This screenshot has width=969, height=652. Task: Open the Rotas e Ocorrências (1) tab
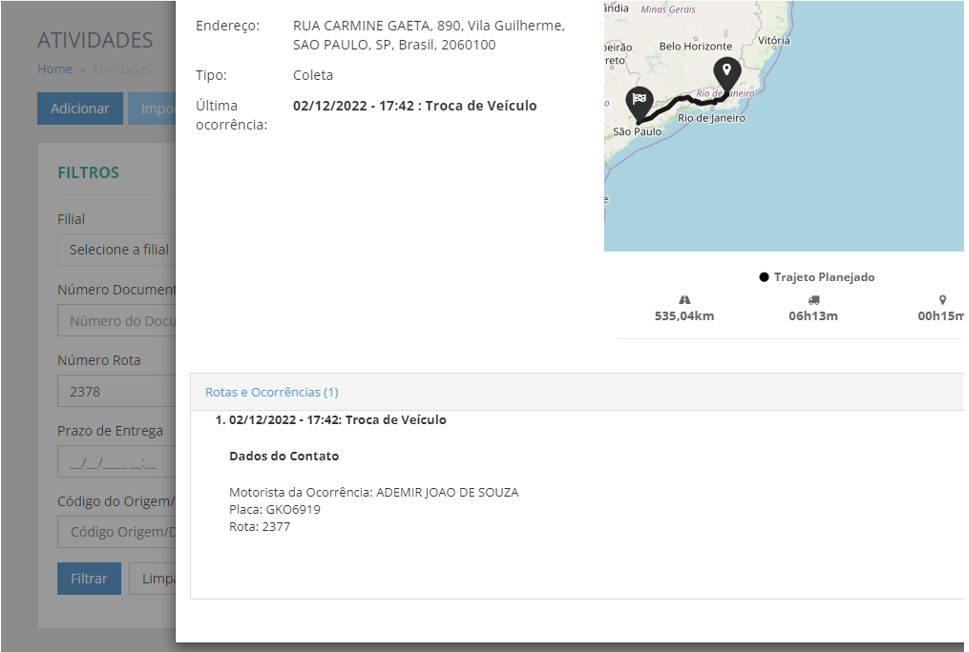(271, 392)
